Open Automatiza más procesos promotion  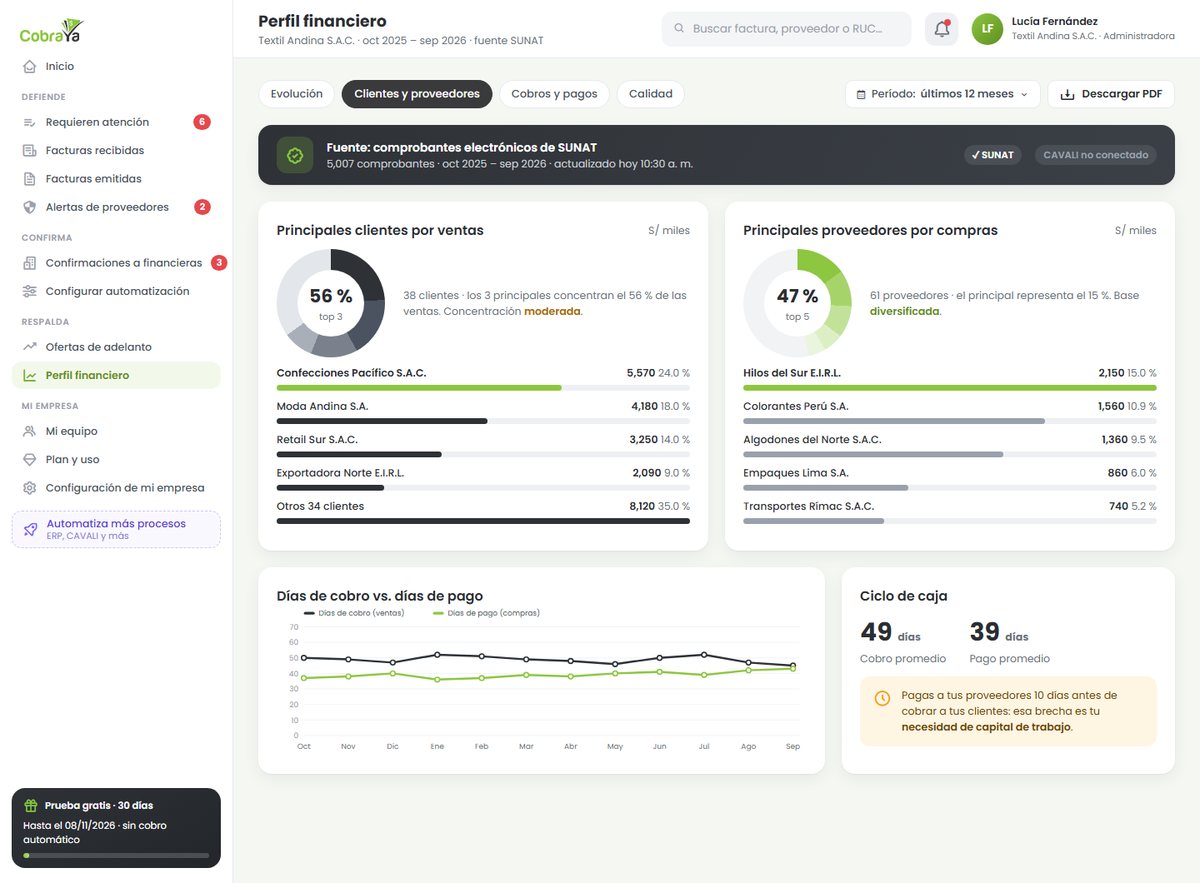(x=116, y=529)
